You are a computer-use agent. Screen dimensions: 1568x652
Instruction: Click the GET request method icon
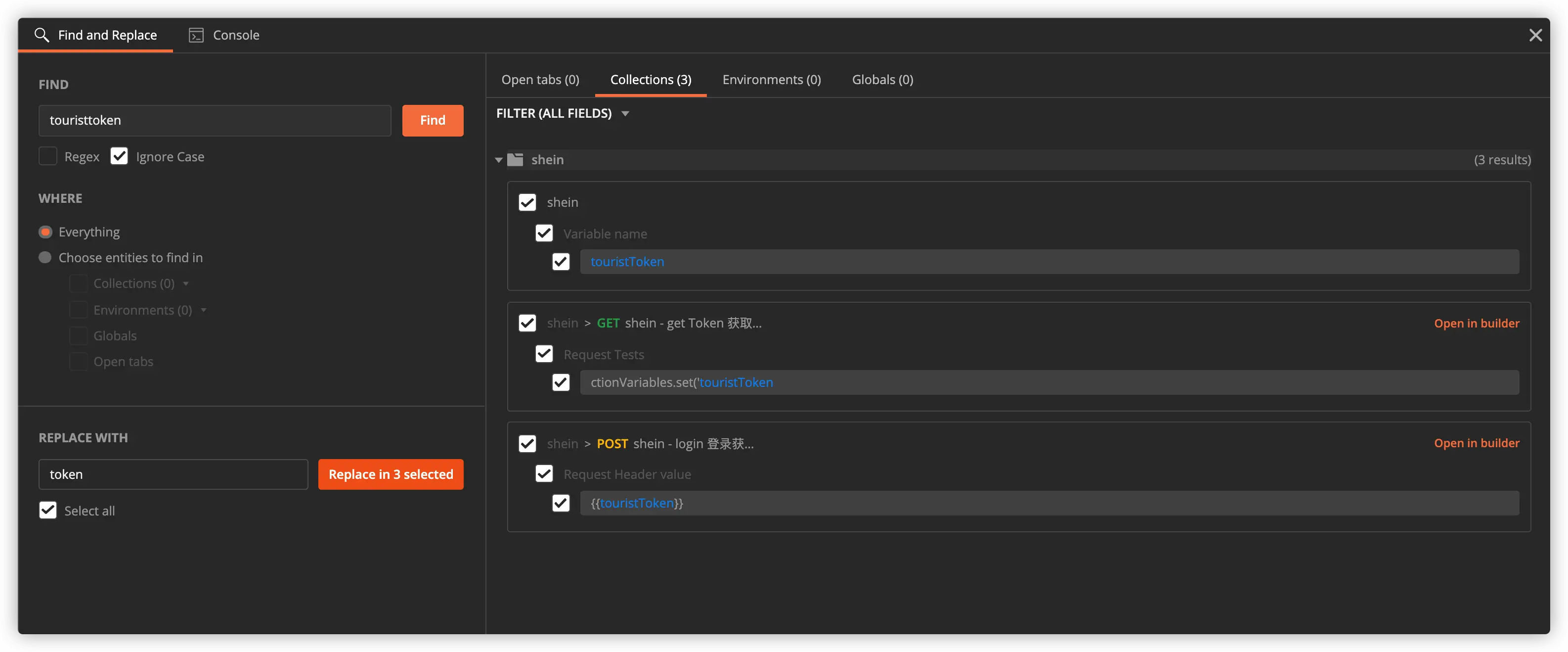point(607,322)
